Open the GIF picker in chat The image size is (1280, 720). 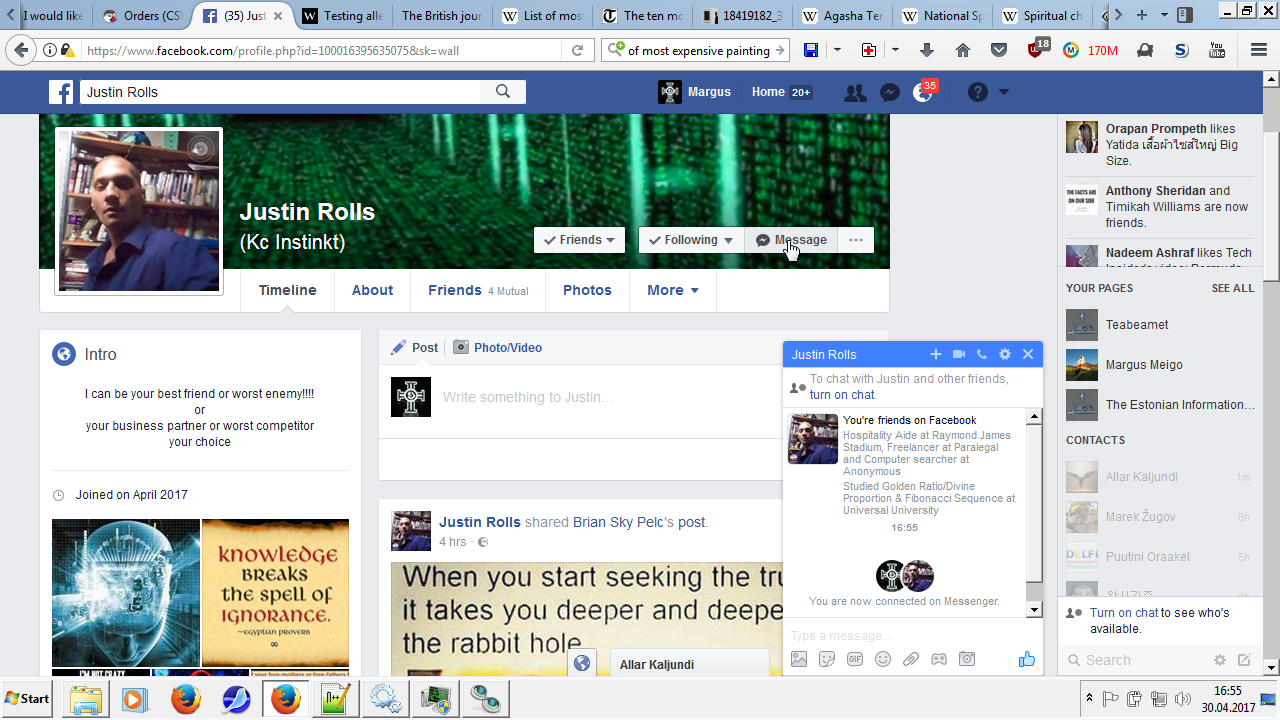tap(855, 659)
